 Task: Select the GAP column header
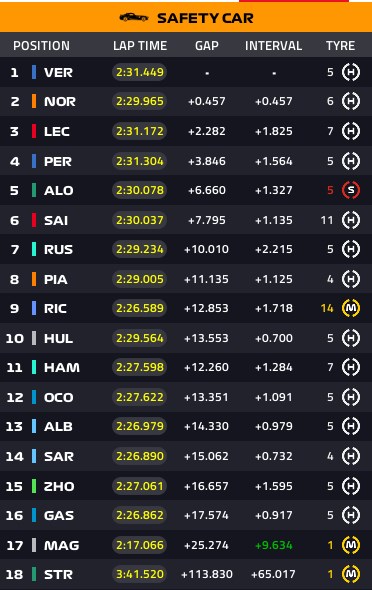tap(207, 46)
